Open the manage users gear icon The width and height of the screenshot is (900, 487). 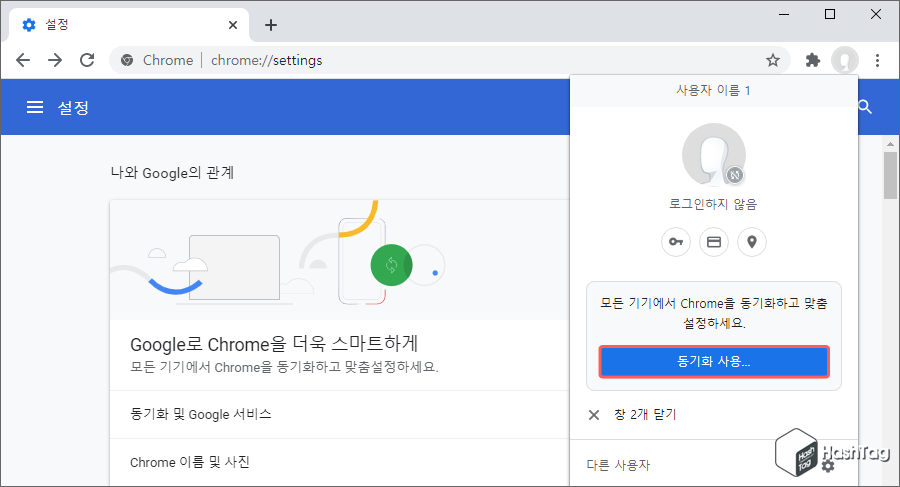click(x=828, y=465)
